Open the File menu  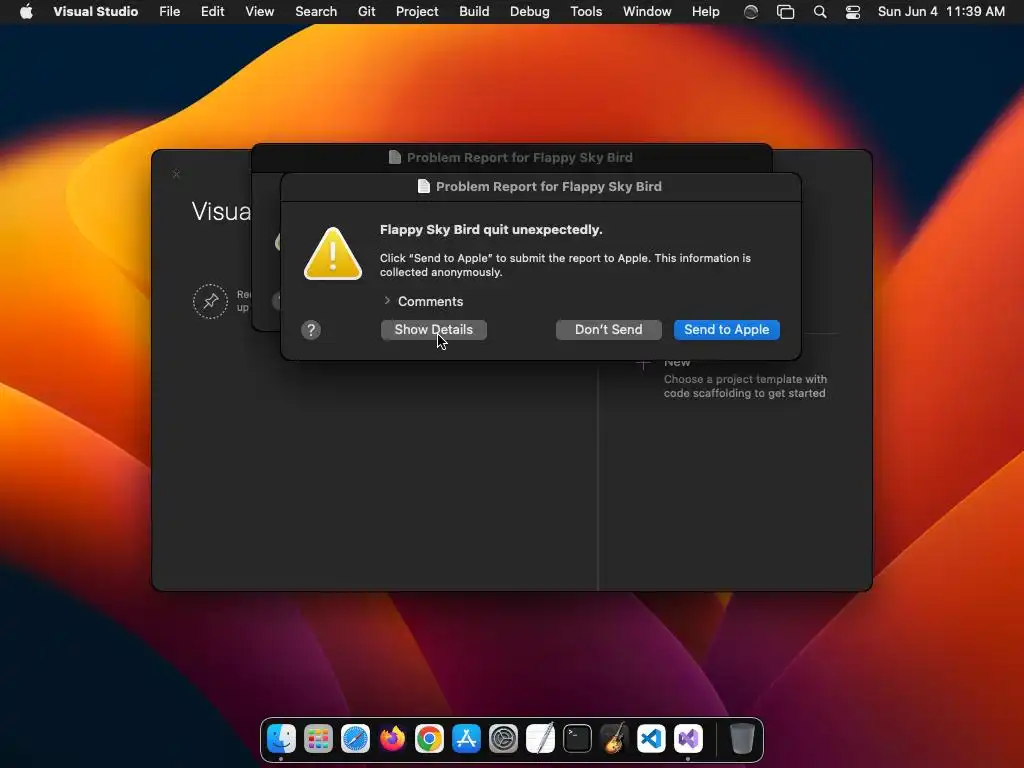click(170, 12)
